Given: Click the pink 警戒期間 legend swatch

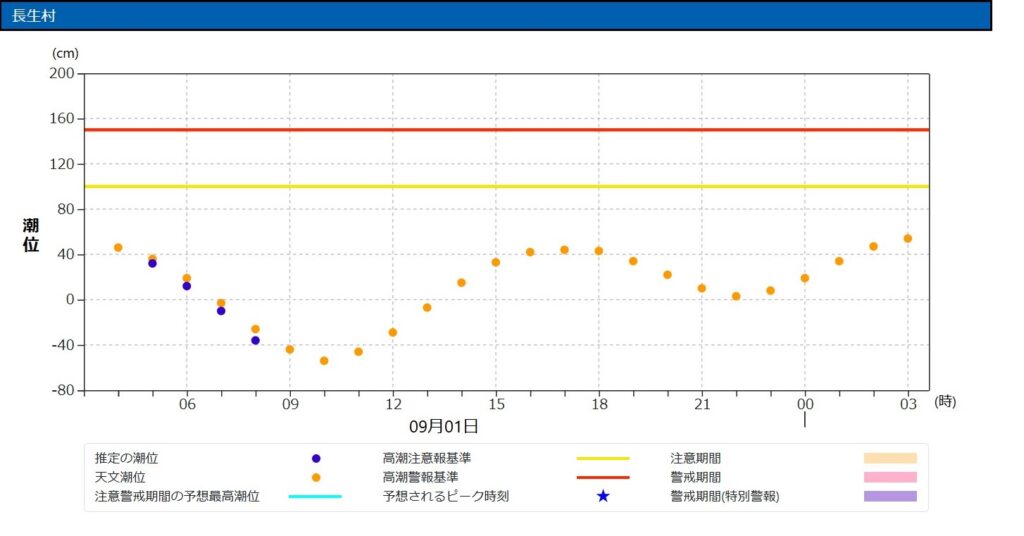Looking at the screenshot, I should coord(890,477).
